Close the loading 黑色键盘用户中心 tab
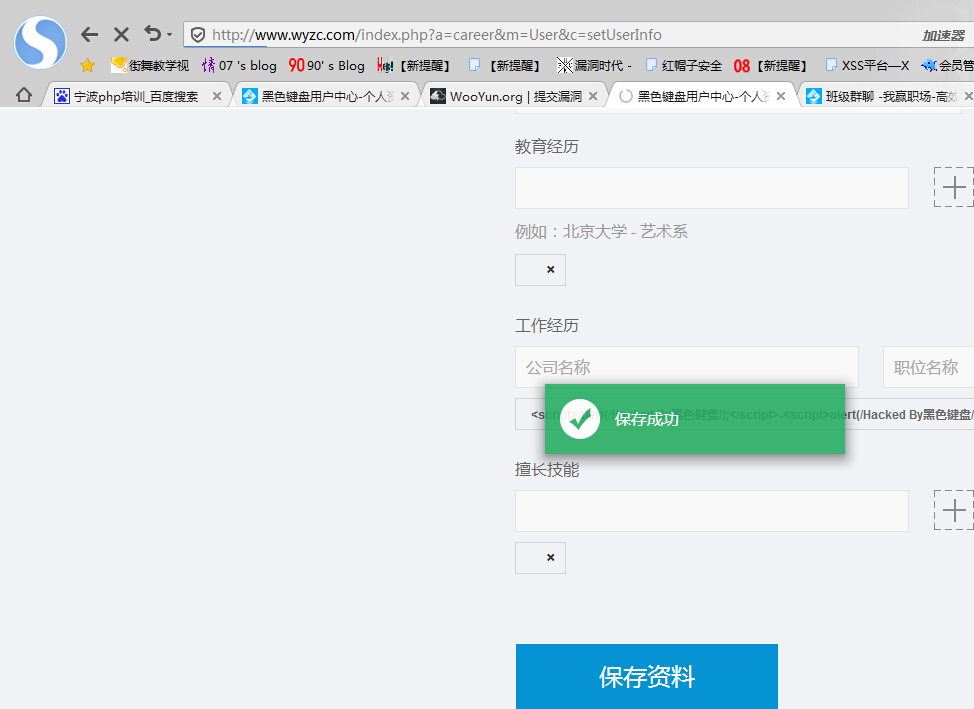This screenshot has width=974, height=709. pyautogui.click(x=781, y=96)
